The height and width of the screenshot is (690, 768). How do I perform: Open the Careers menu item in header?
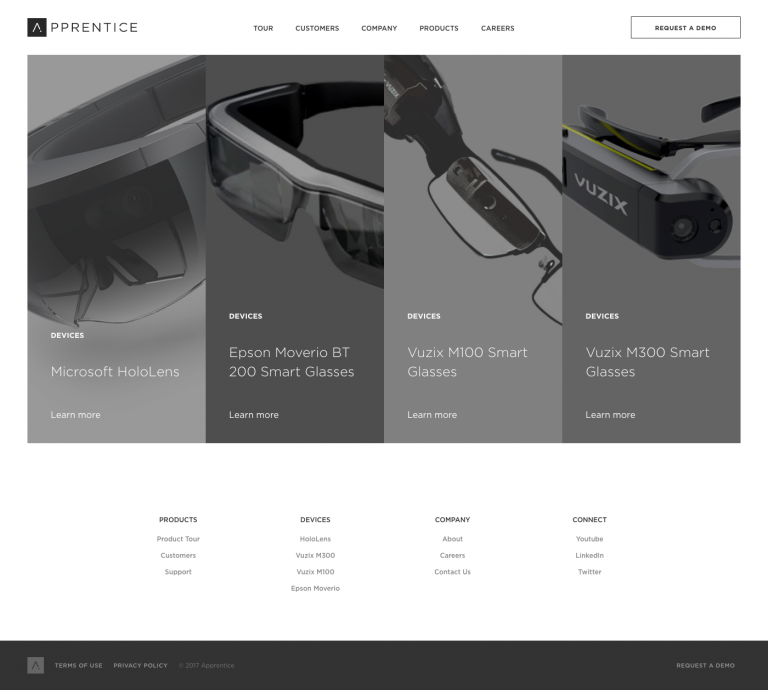[x=498, y=28]
